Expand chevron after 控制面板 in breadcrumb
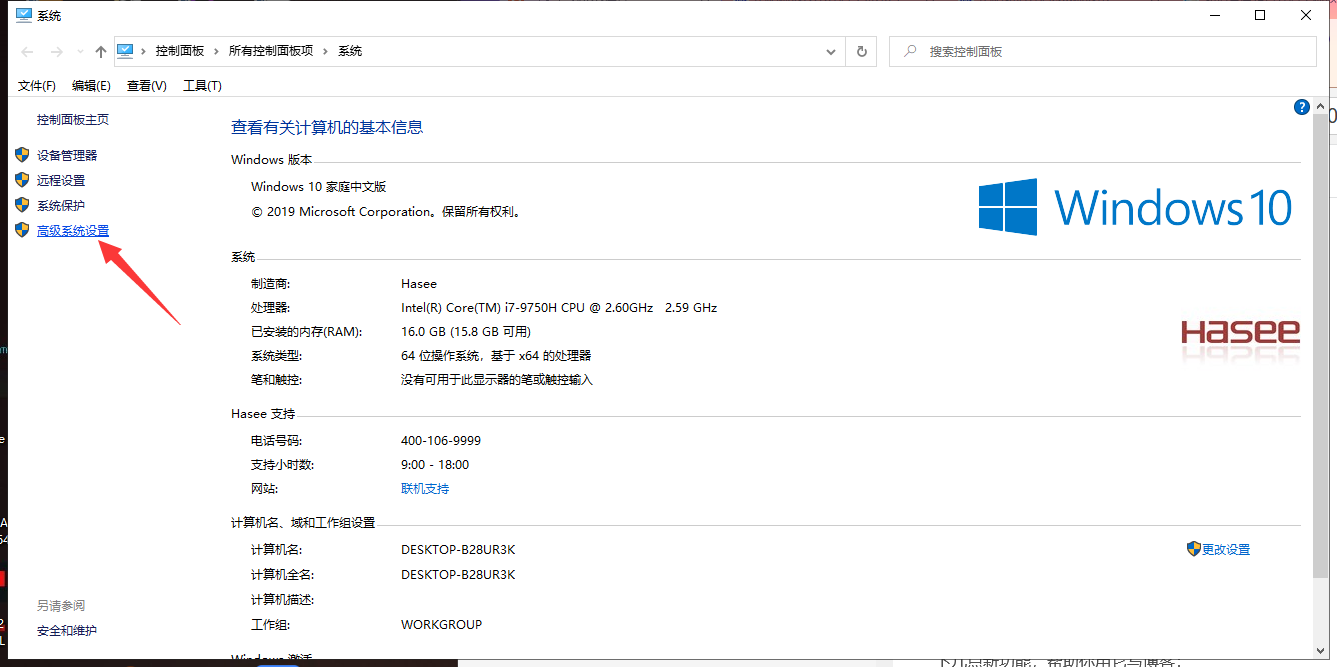Screen dimensions: 1337x667 point(217,51)
